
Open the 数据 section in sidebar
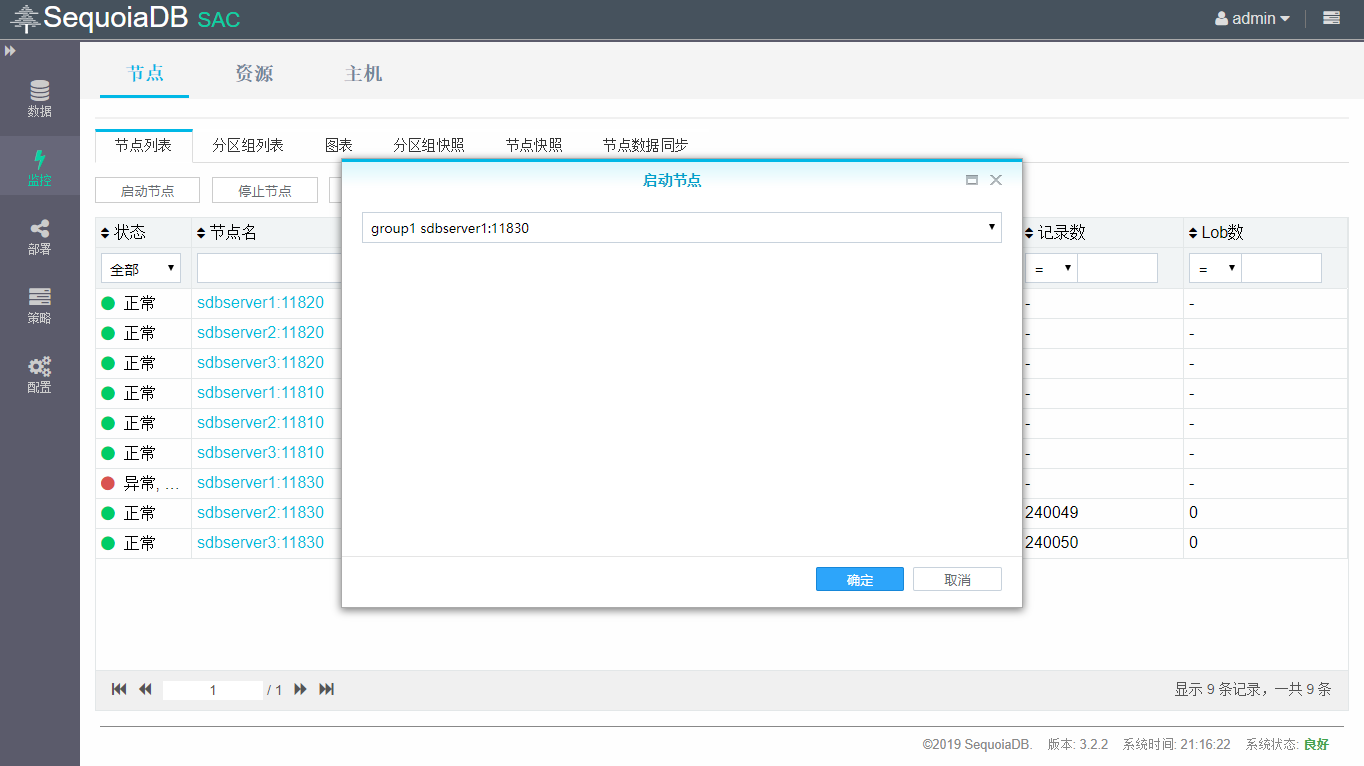pos(40,99)
